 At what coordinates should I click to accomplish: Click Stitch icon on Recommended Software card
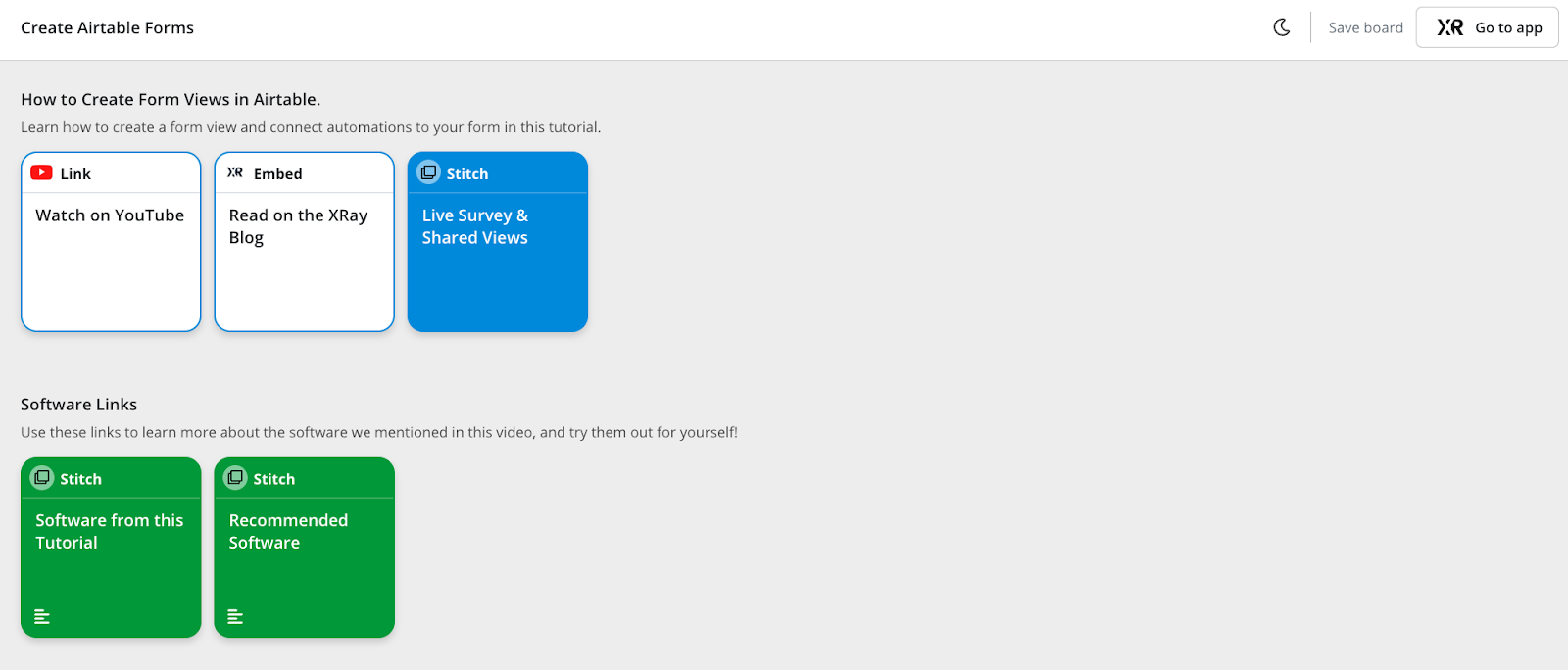pos(235,478)
